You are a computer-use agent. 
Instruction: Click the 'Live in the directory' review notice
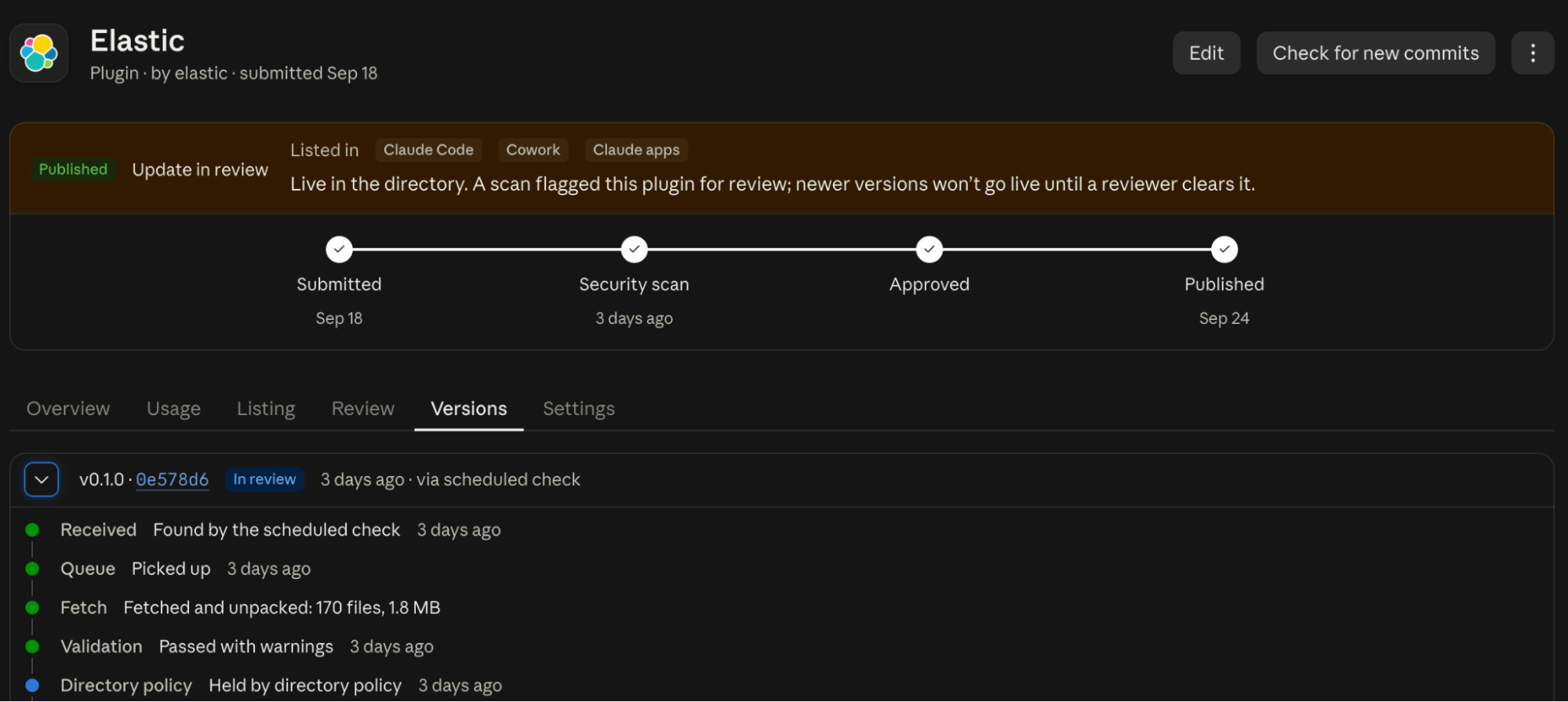(773, 184)
